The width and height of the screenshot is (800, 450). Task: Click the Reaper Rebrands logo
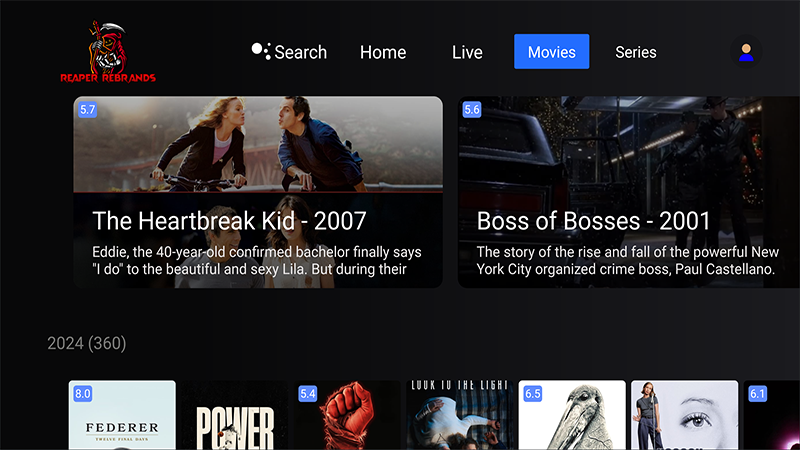[108, 52]
